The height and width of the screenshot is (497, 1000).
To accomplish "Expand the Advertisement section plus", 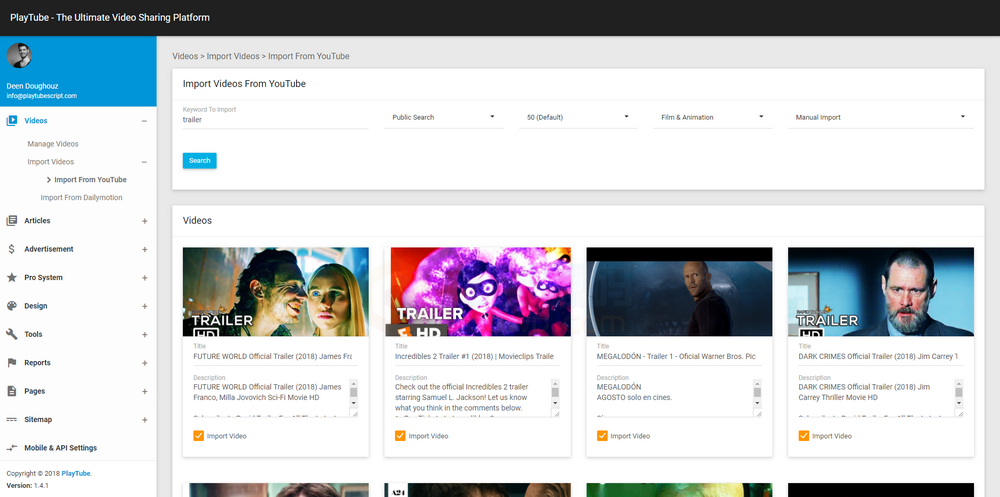I will 144,249.
